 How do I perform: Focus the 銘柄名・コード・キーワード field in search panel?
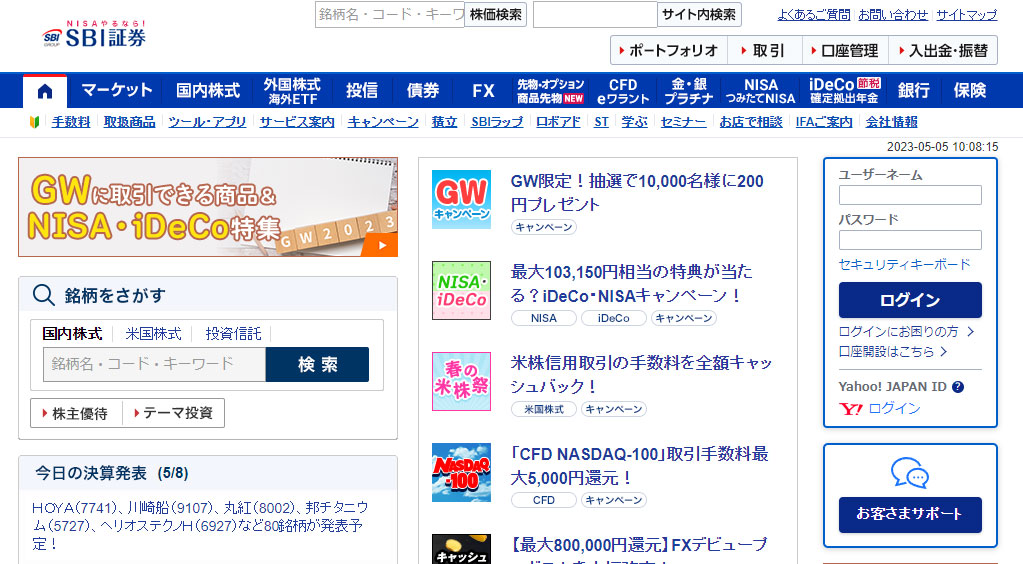155,364
